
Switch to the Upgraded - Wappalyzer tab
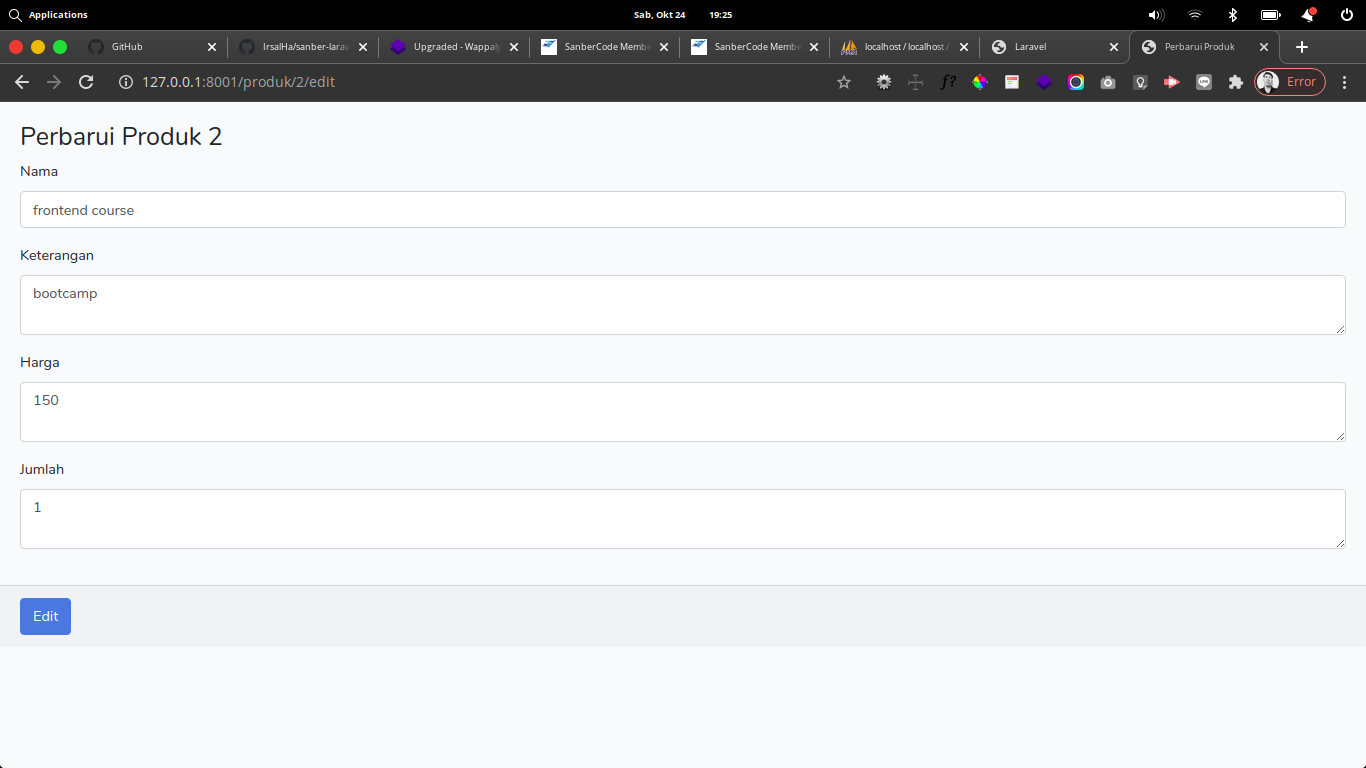pos(454,47)
